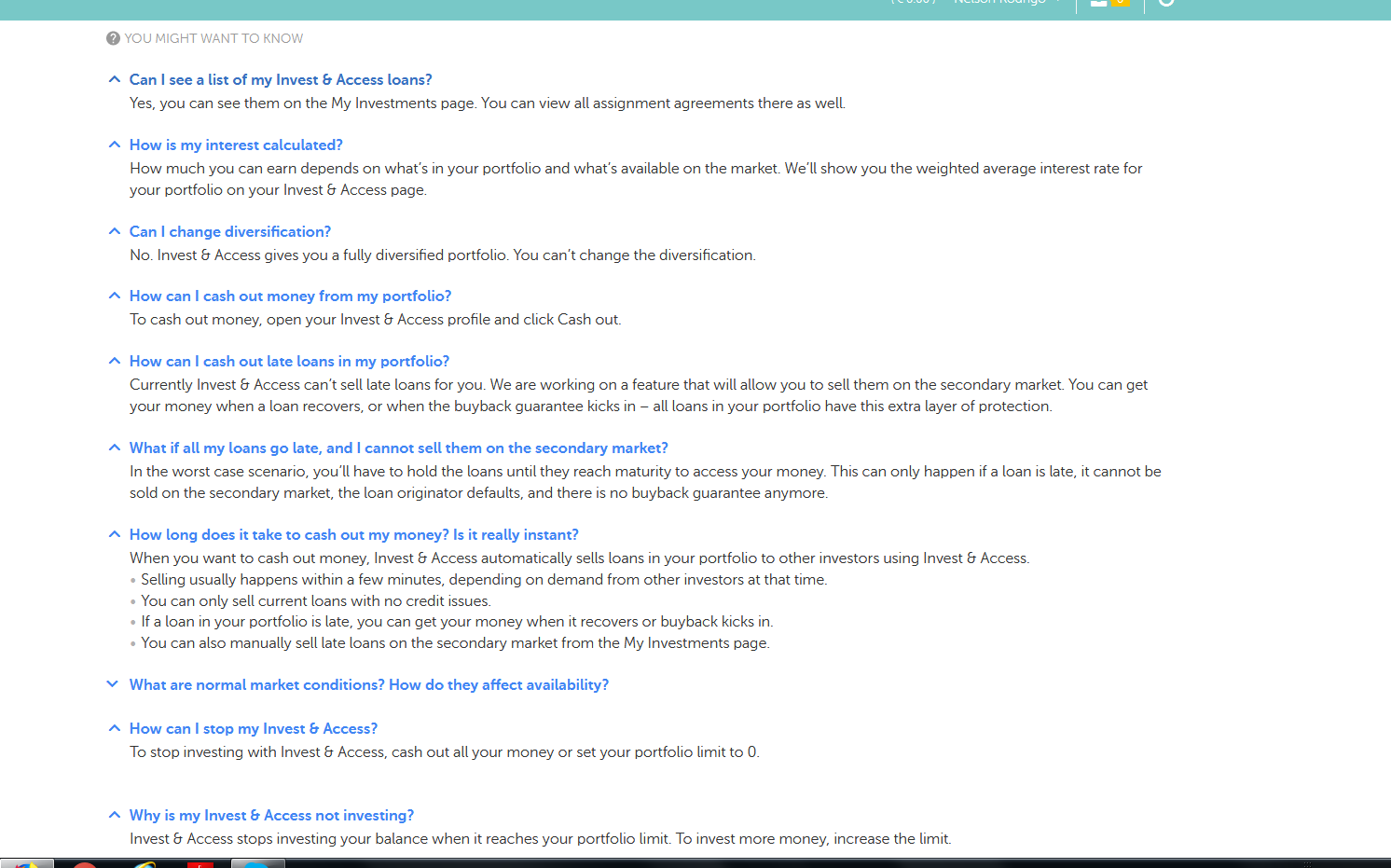Toggle 'What if all my loans go late' question
This screenshot has height=868, width=1391.
click(398, 448)
